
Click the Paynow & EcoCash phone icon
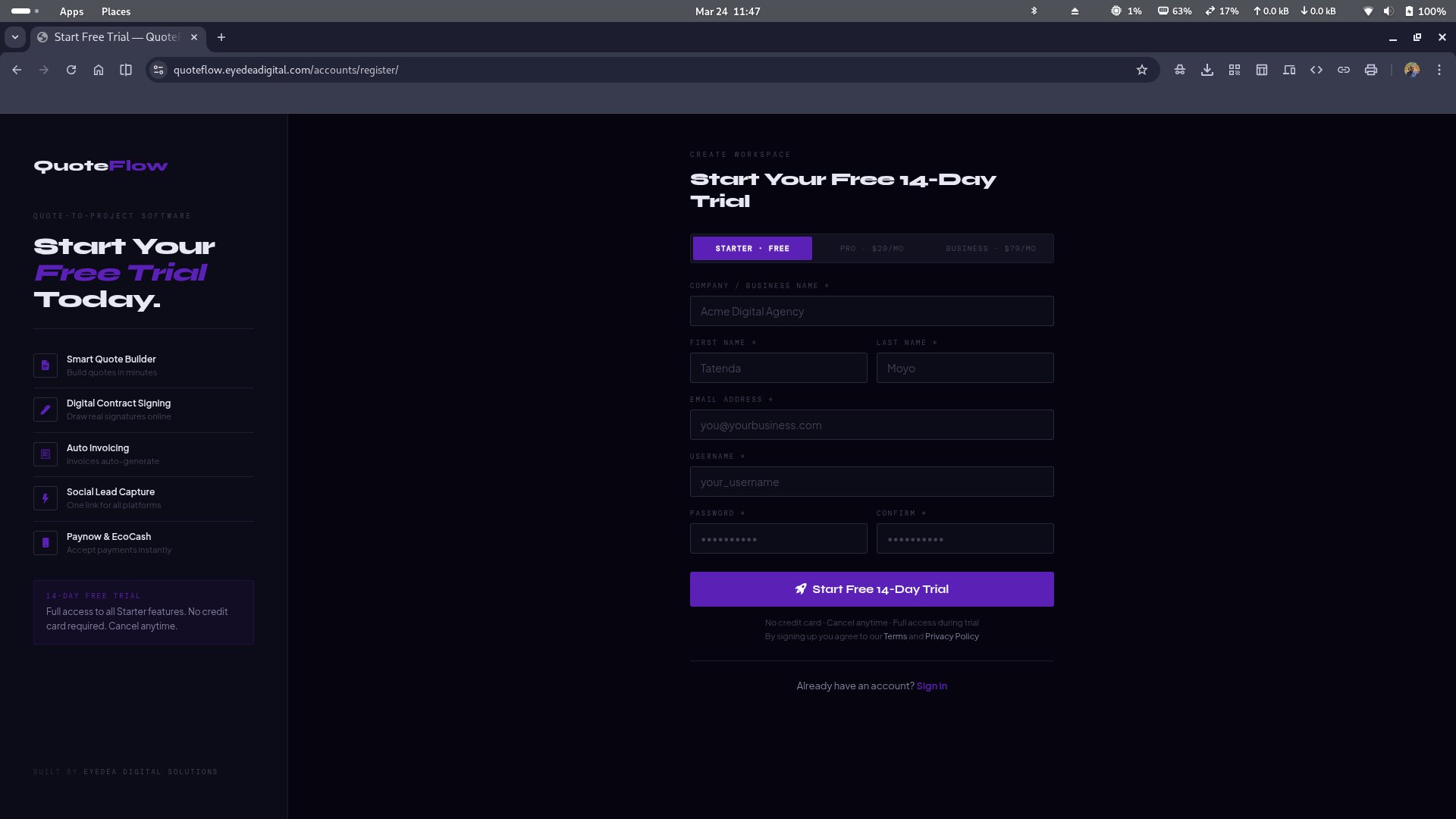coord(45,543)
